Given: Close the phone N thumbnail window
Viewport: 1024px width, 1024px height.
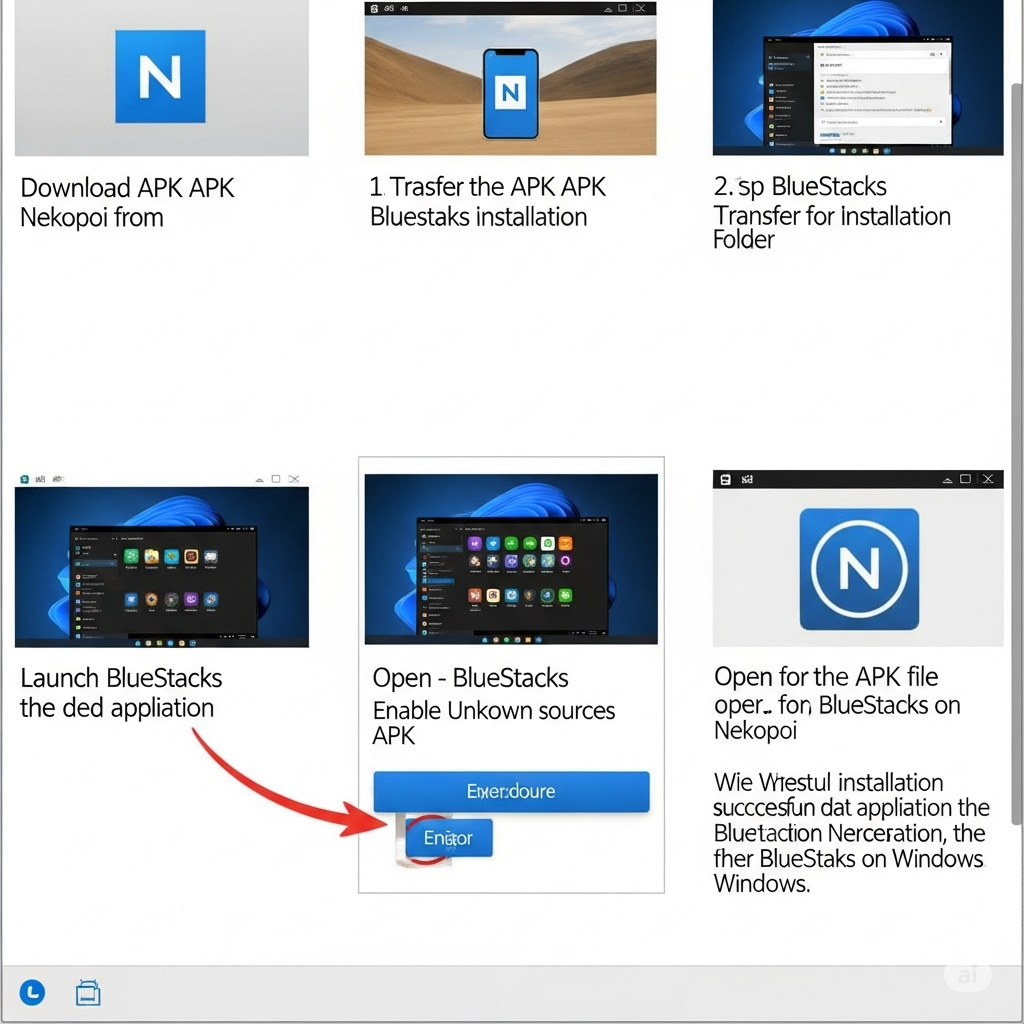Looking at the screenshot, I should coord(640,8).
